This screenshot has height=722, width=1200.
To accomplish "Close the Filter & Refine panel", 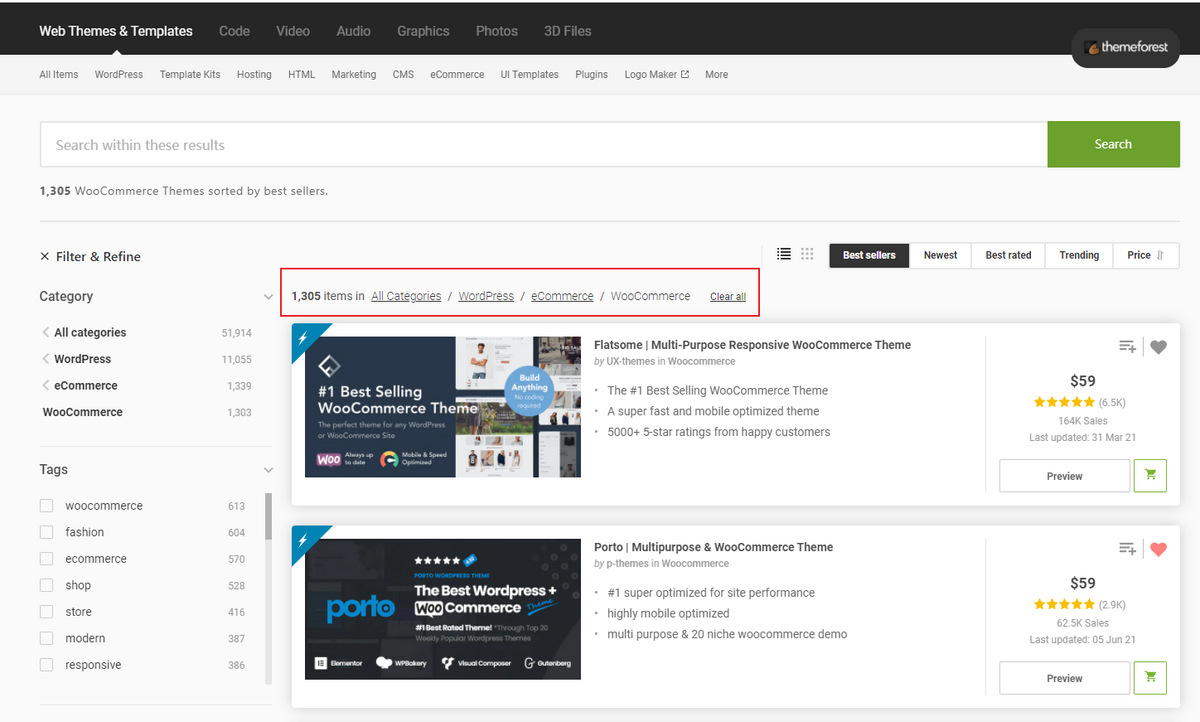I will pos(45,257).
